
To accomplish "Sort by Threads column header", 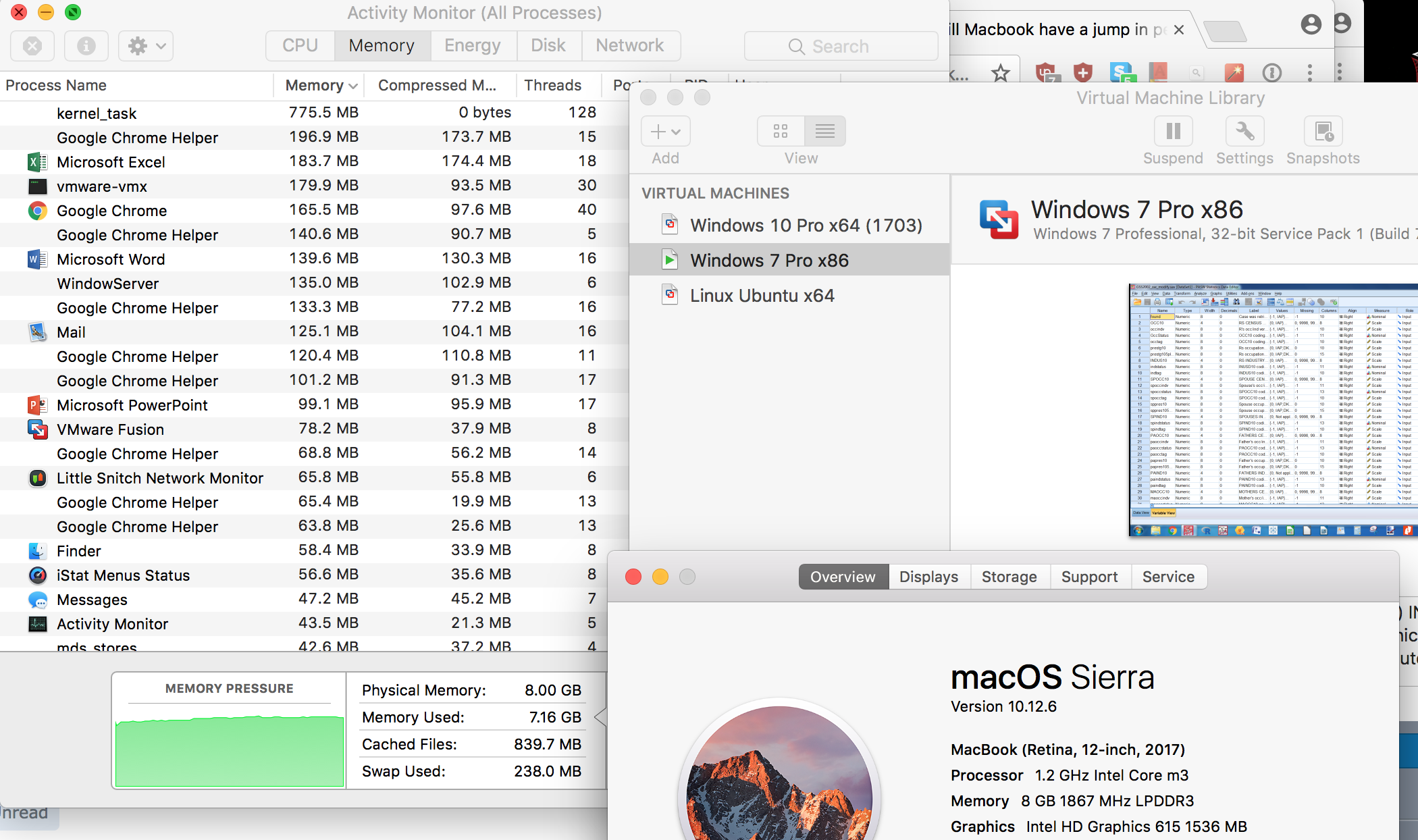I will click(558, 85).
